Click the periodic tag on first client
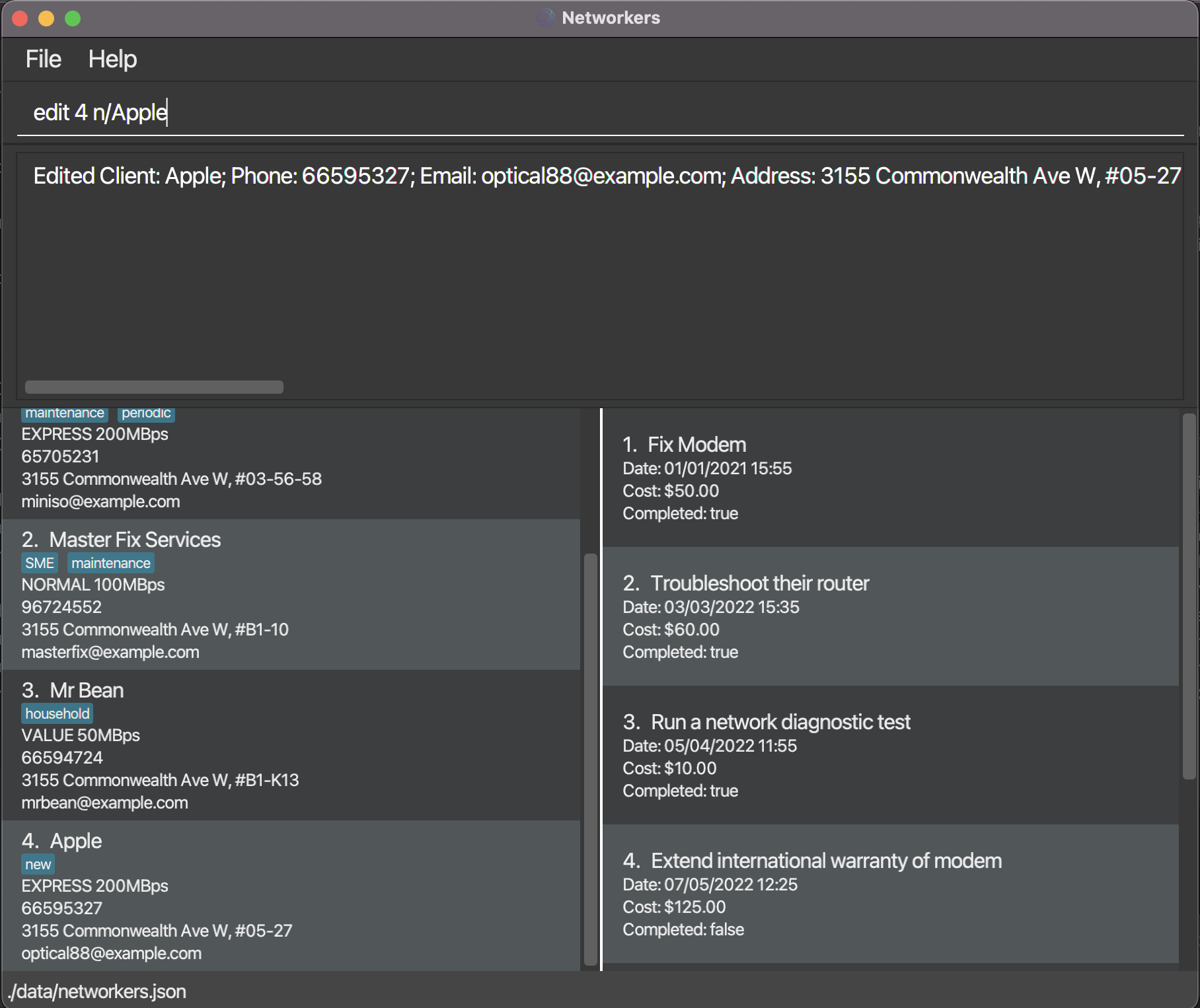 (x=146, y=413)
